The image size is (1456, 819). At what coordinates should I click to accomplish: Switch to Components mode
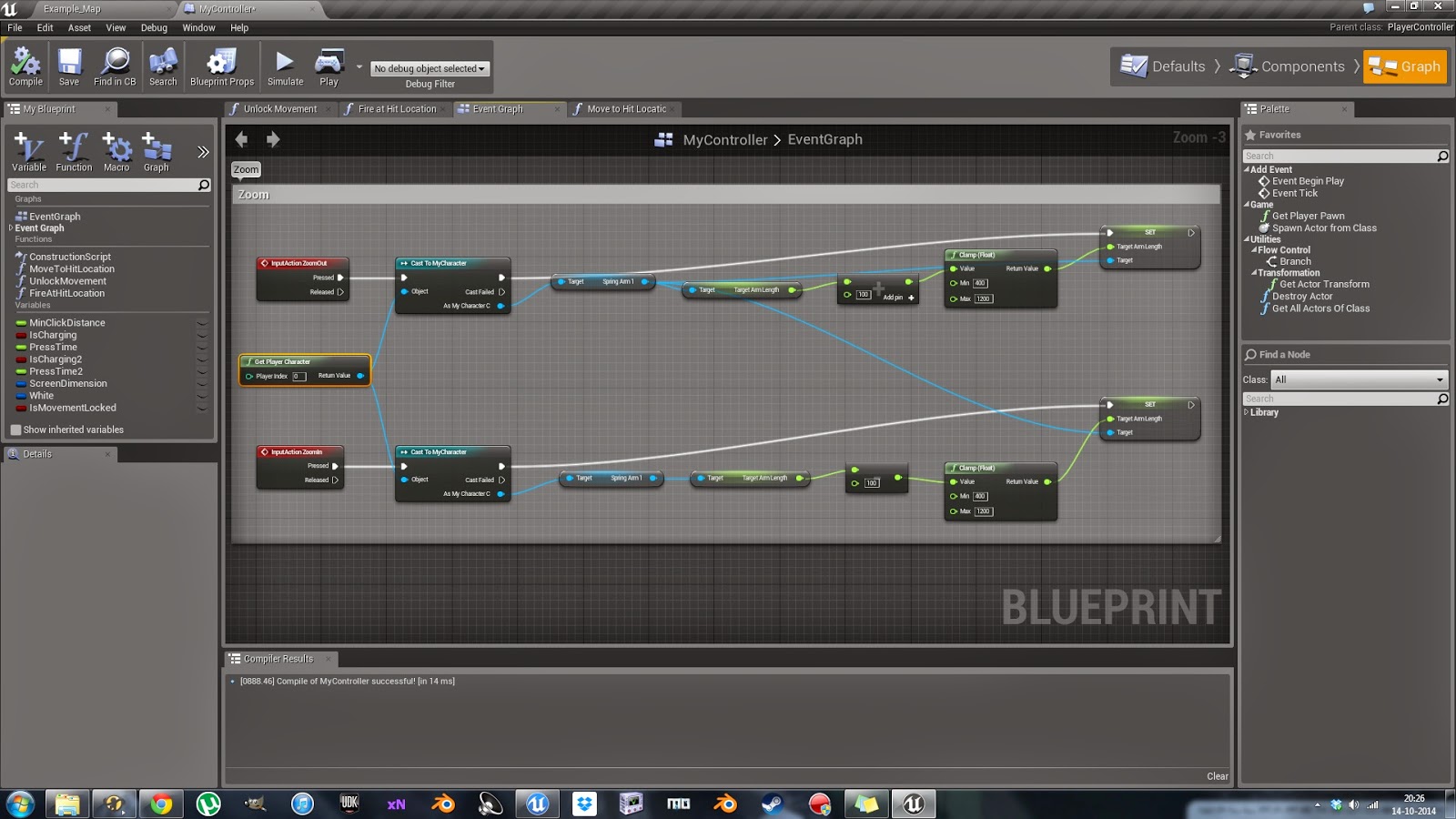pyautogui.click(x=1287, y=66)
